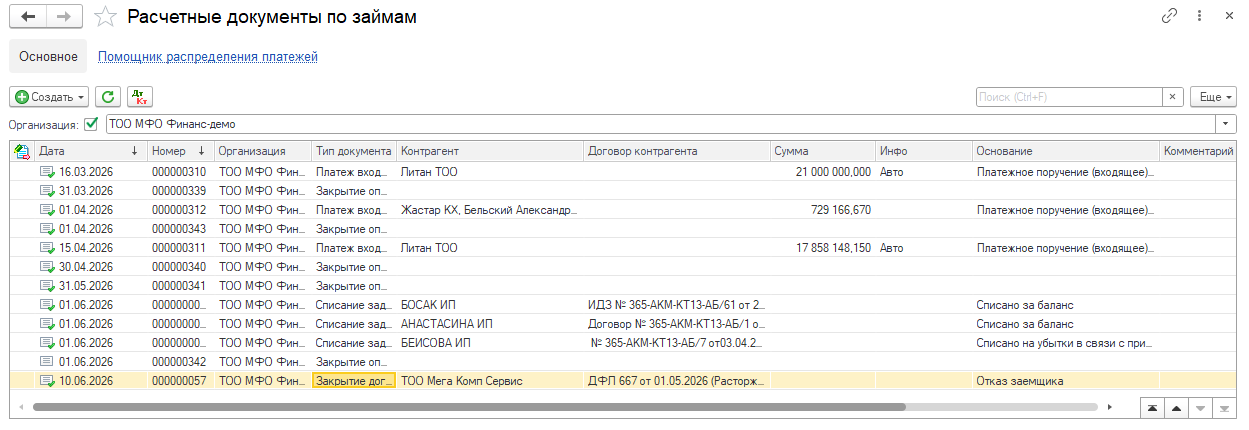Select the Отказ заемщика basis cell

[x=1066, y=381]
